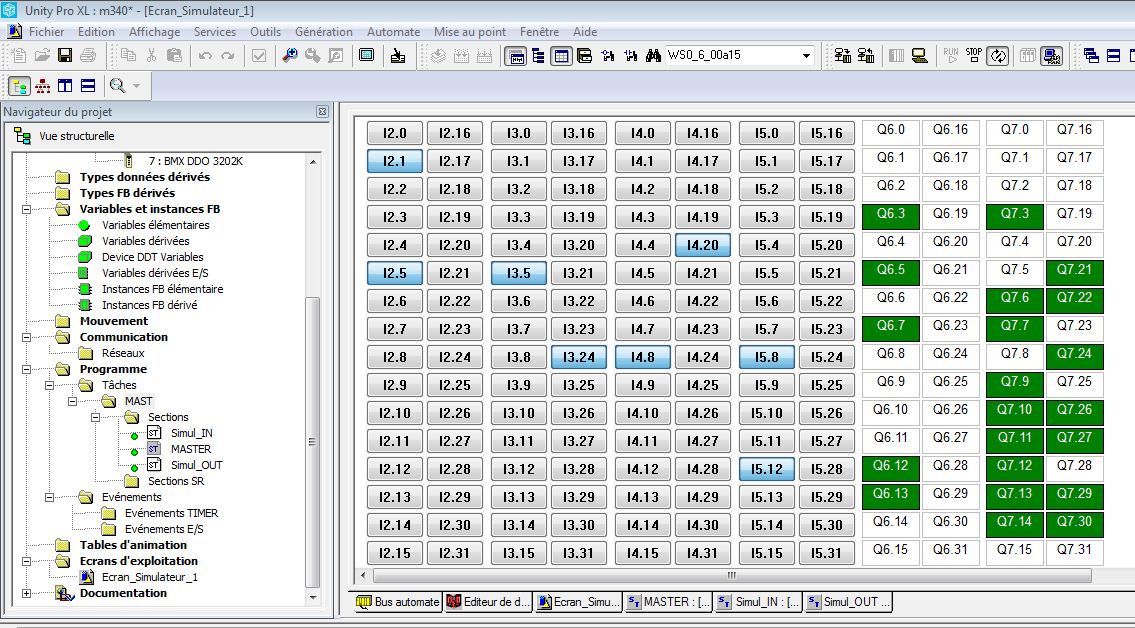Click the binoculars search icon
The width and height of the screenshot is (1135, 628).
click(x=655, y=56)
